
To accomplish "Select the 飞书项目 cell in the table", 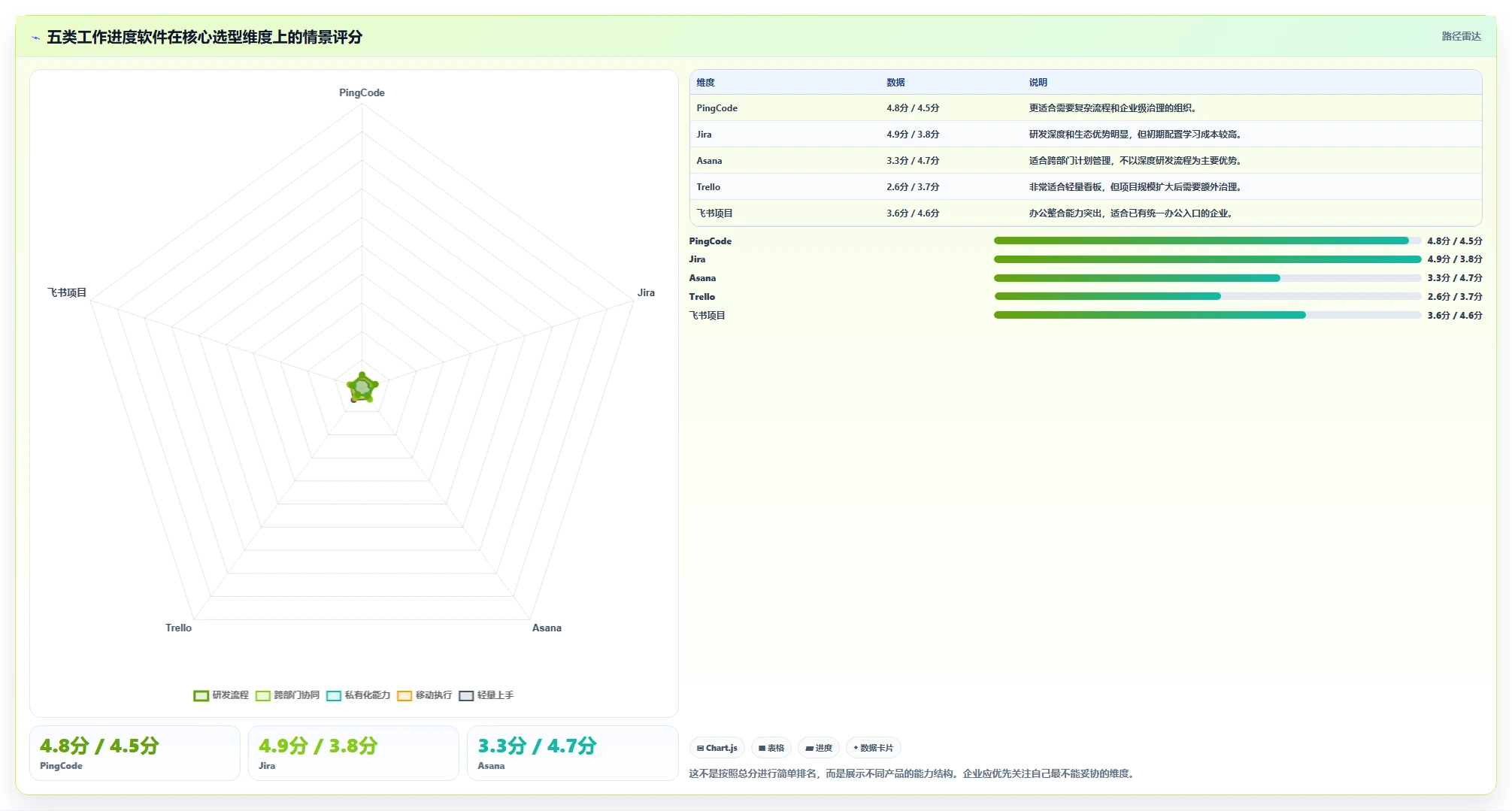I will click(x=714, y=213).
